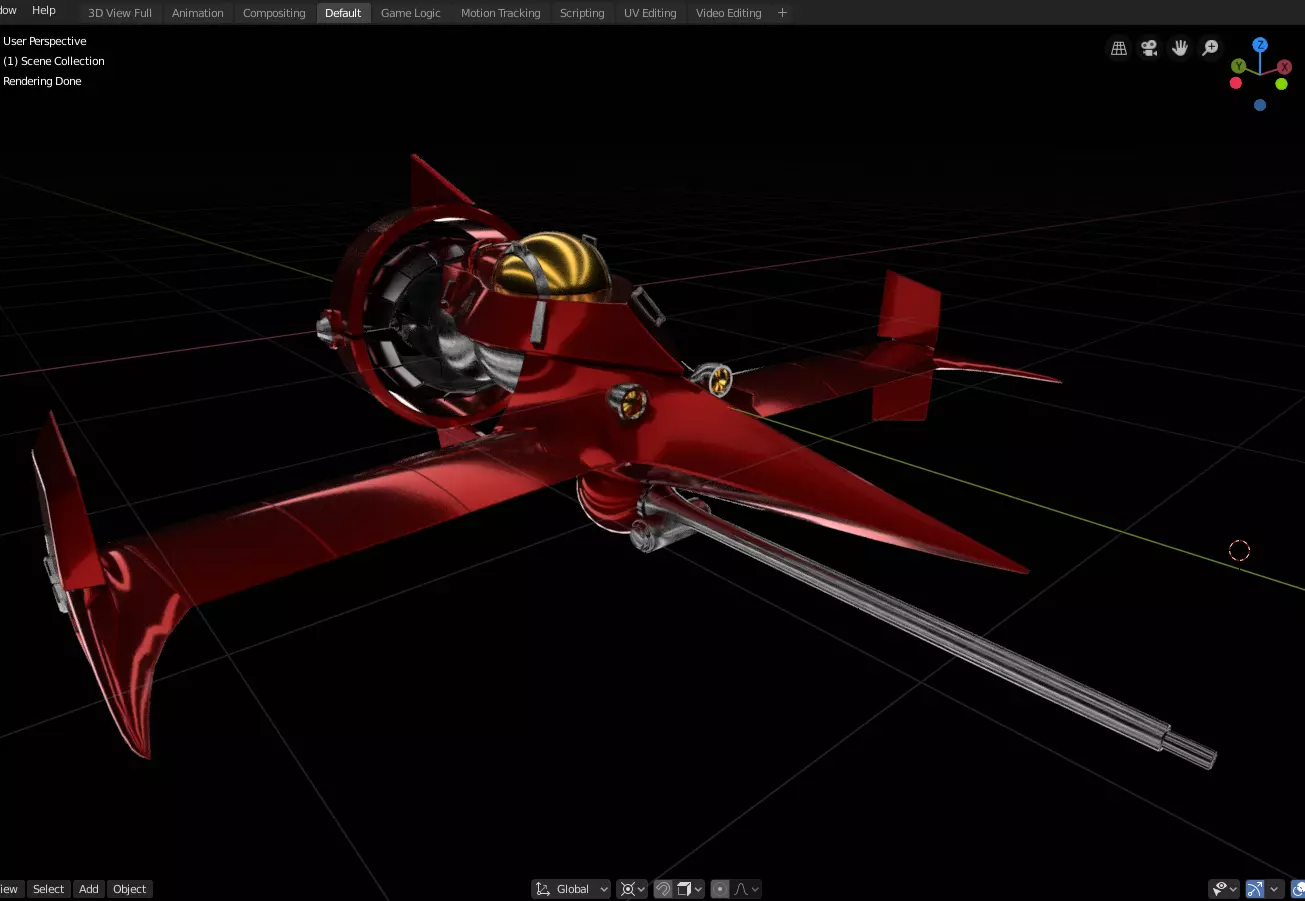The image size is (1305, 901).
Task: Open the Help menu
Action: tap(44, 10)
